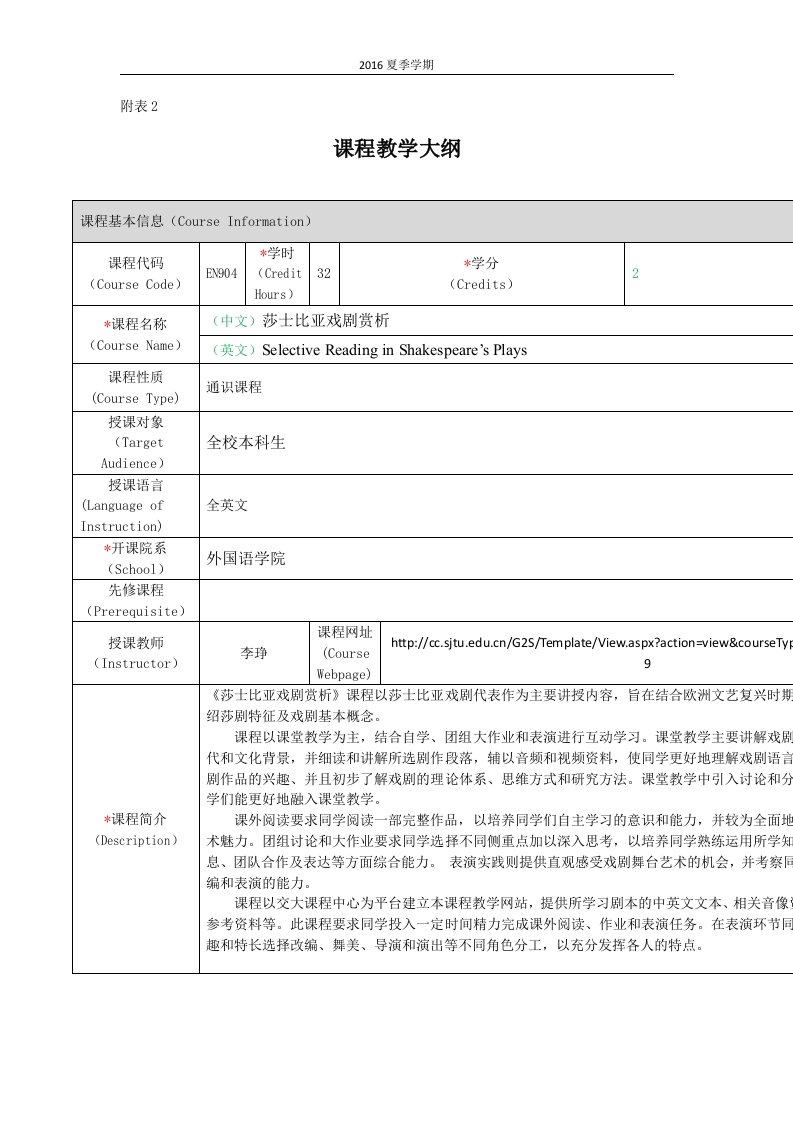Viewport: 793px width, 1122px height.
Task: Click the credit hours value '32'
Action: click(323, 273)
